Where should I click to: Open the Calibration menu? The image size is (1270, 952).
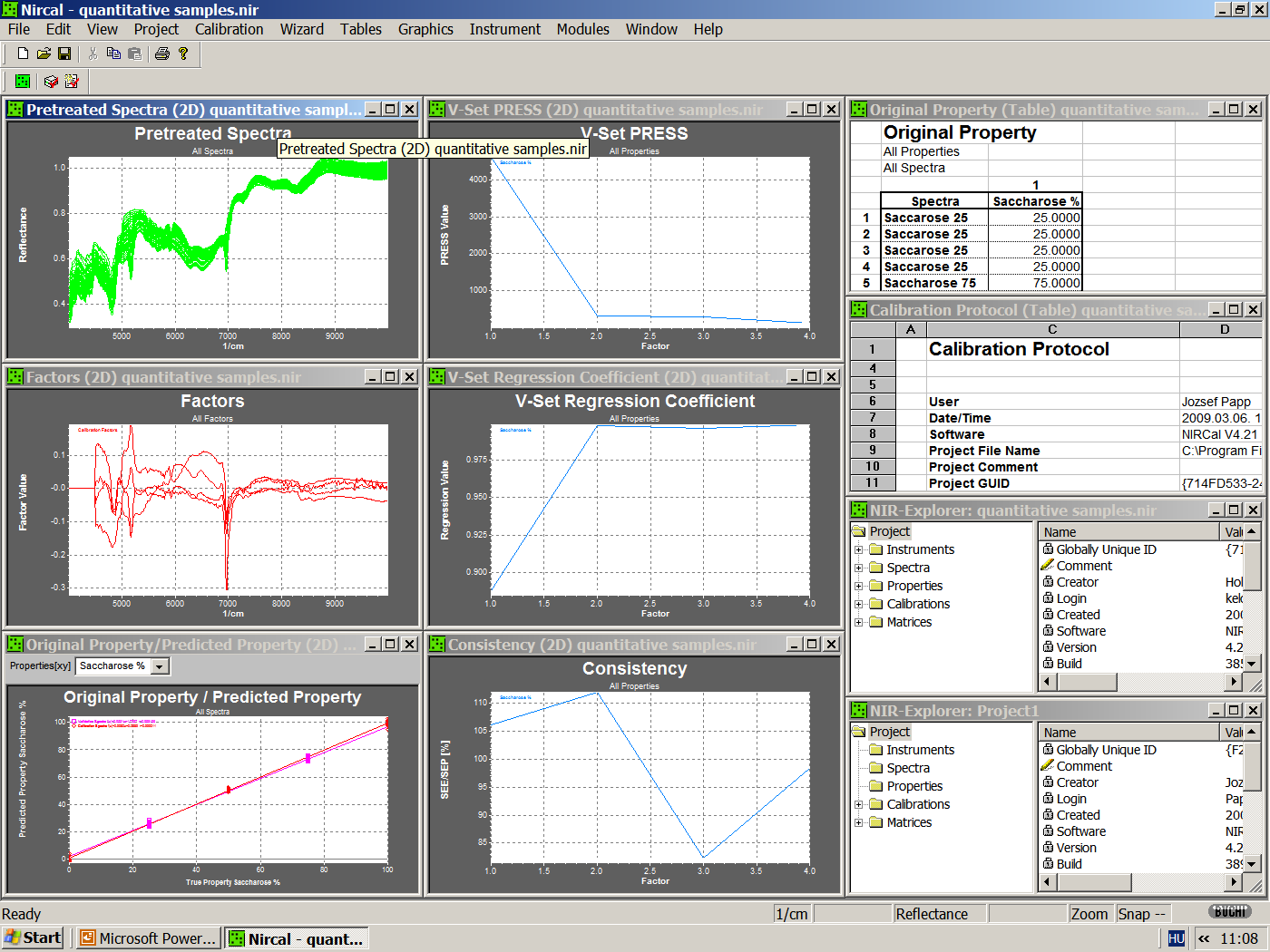[x=230, y=29]
